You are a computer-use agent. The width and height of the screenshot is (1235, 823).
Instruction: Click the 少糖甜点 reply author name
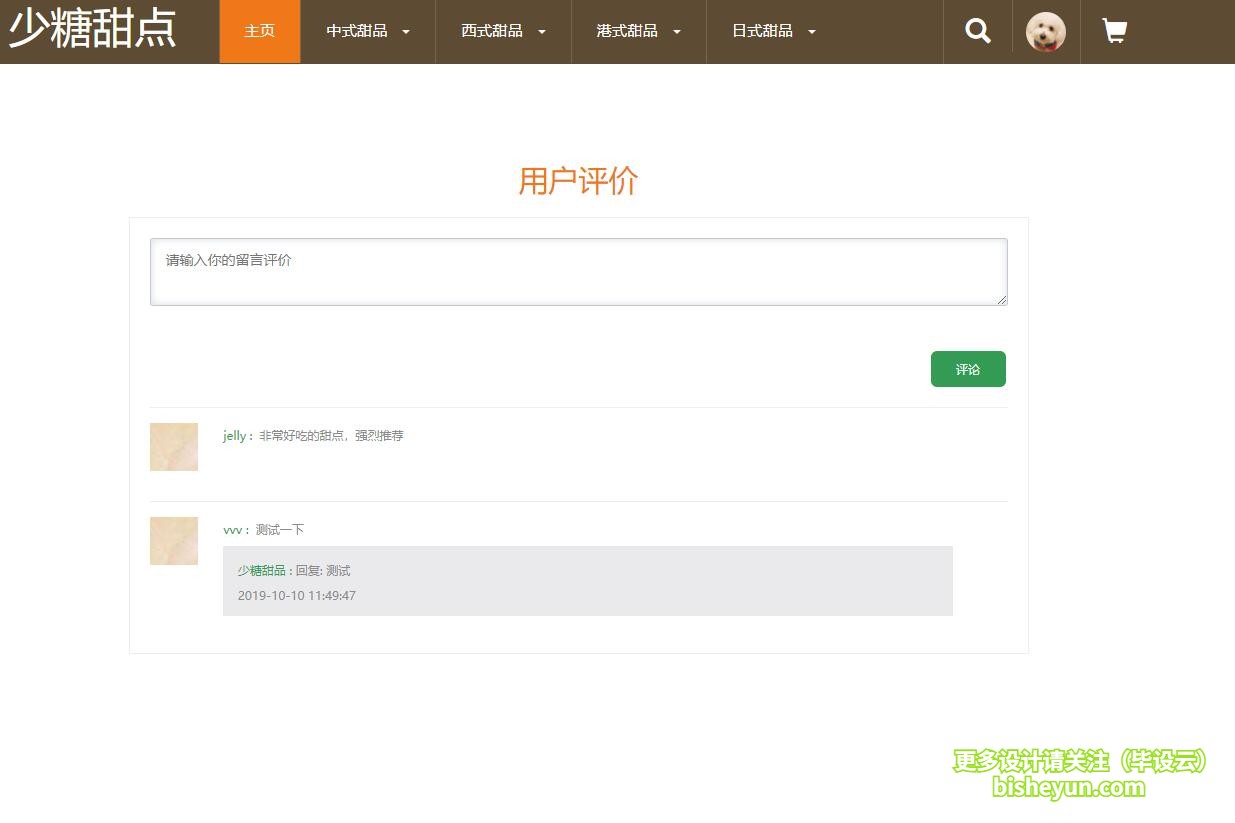[x=262, y=571]
